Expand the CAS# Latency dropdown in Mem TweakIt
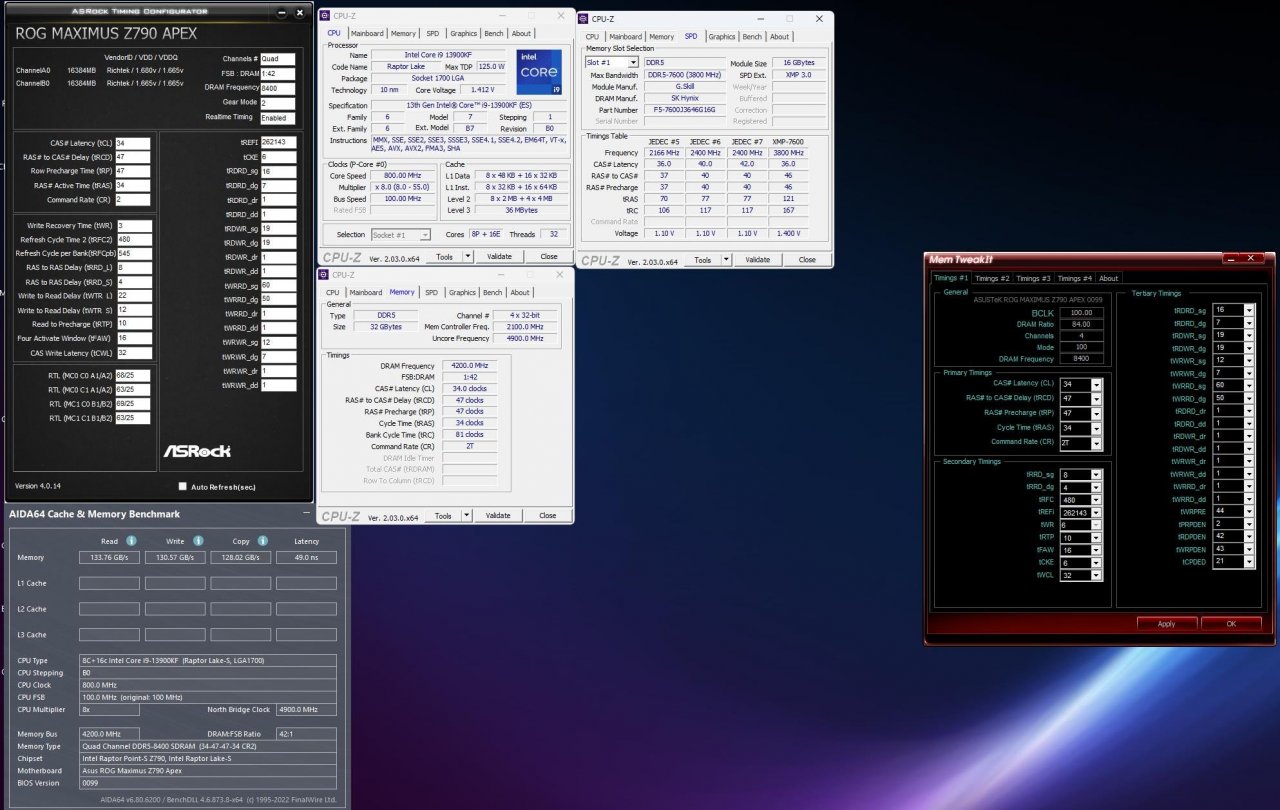Image resolution: width=1280 pixels, height=810 pixels. tap(1096, 385)
